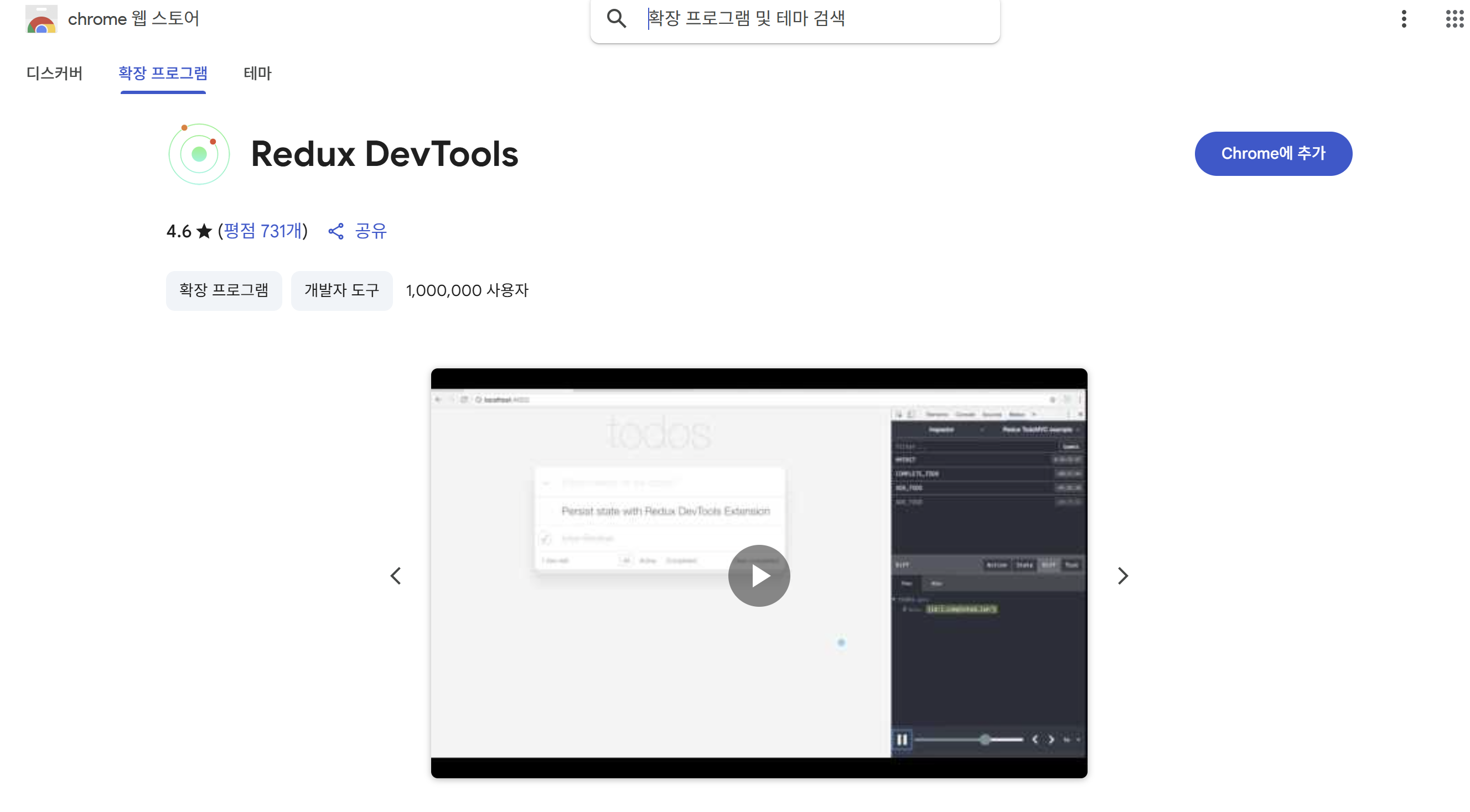Open the three-dot more options menu
The height and width of the screenshot is (812, 1470).
coord(1404,19)
